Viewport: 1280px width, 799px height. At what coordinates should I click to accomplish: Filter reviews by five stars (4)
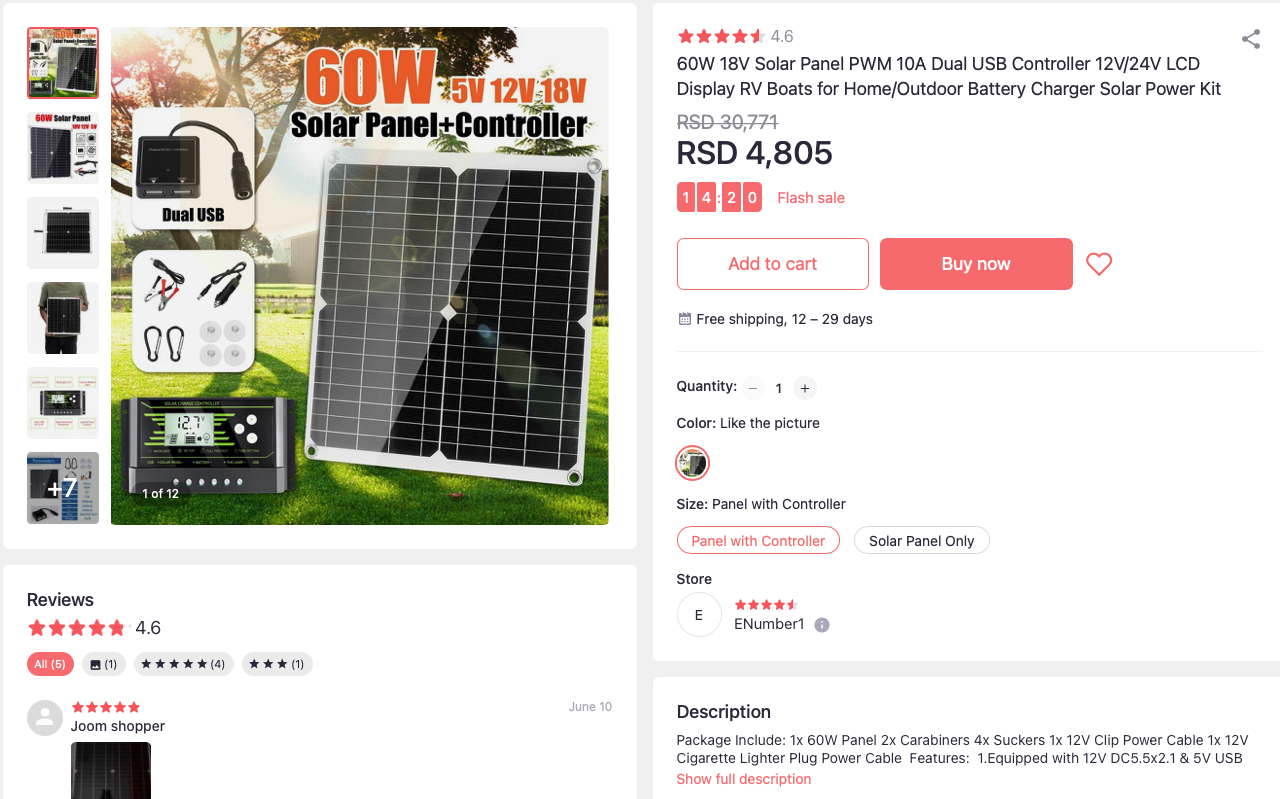pos(184,664)
